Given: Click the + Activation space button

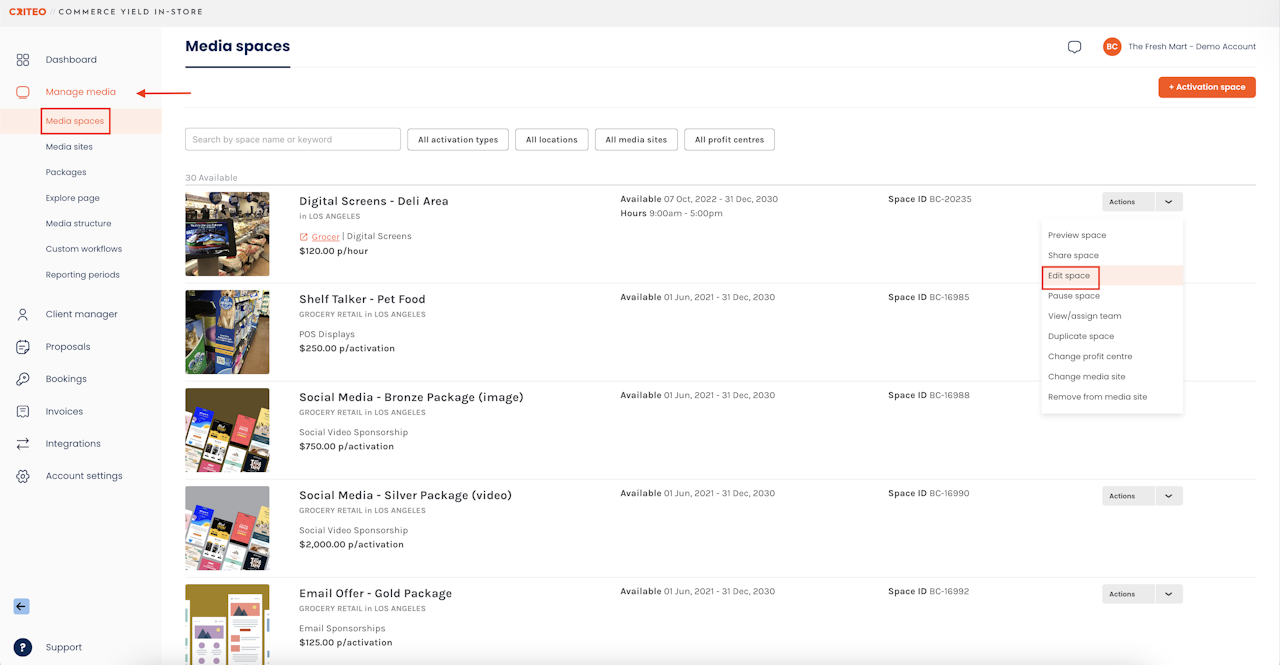Looking at the screenshot, I should (x=1206, y=87).
